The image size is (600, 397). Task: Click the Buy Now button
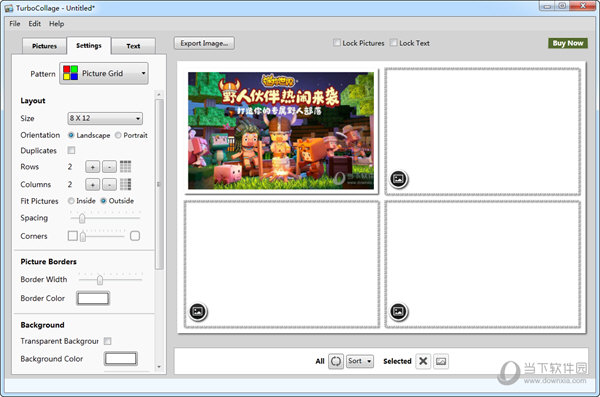tap(568, 43)
